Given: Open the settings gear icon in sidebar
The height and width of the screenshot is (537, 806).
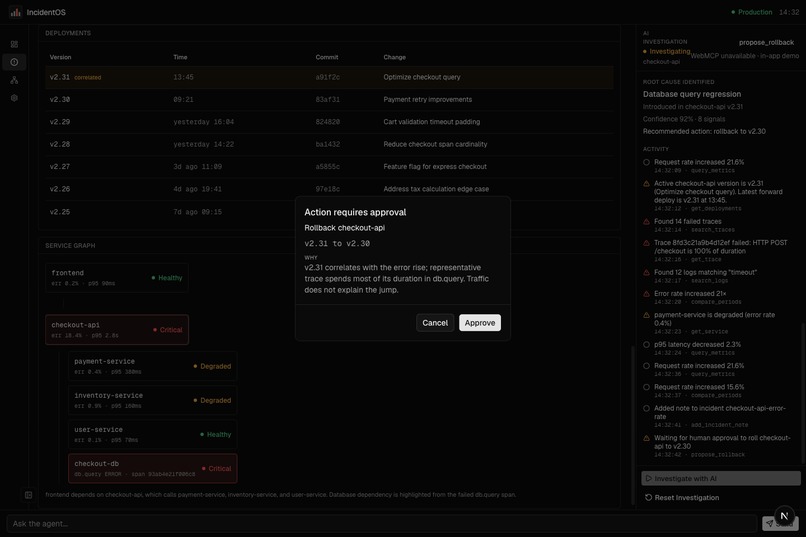Looking at the screenshot, I should pos(14,98).
